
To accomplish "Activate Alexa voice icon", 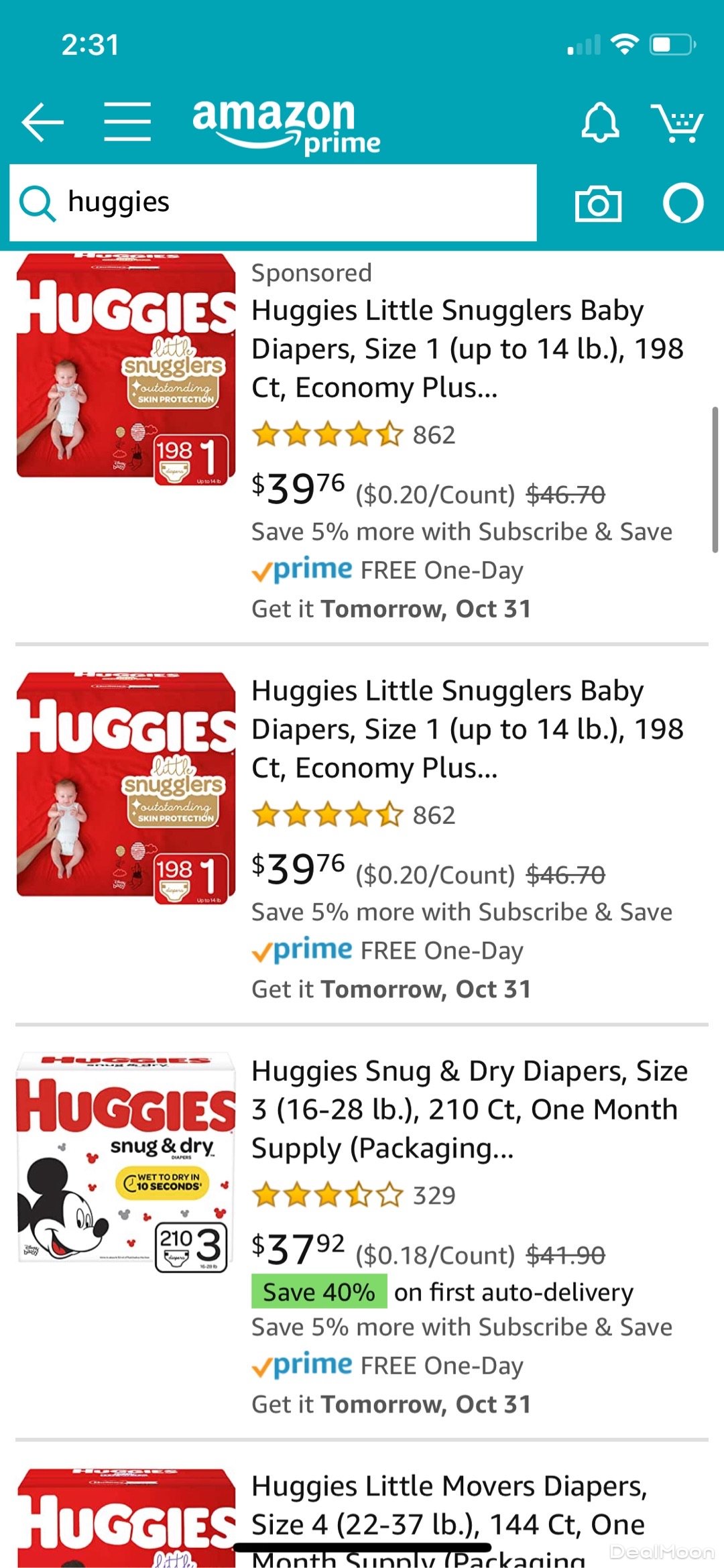I will 682,203.
